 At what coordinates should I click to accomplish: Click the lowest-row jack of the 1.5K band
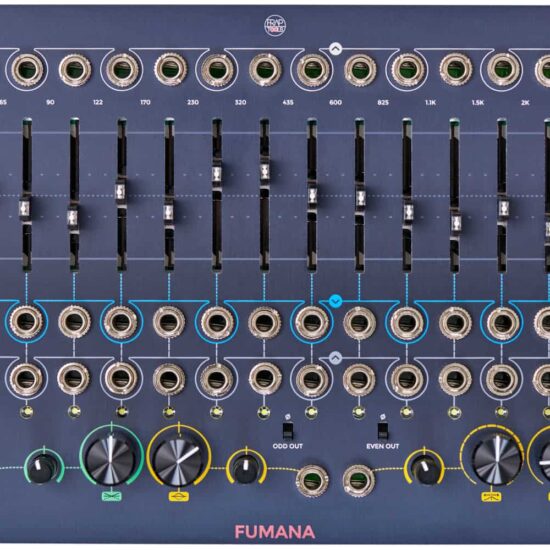[503, 380]
